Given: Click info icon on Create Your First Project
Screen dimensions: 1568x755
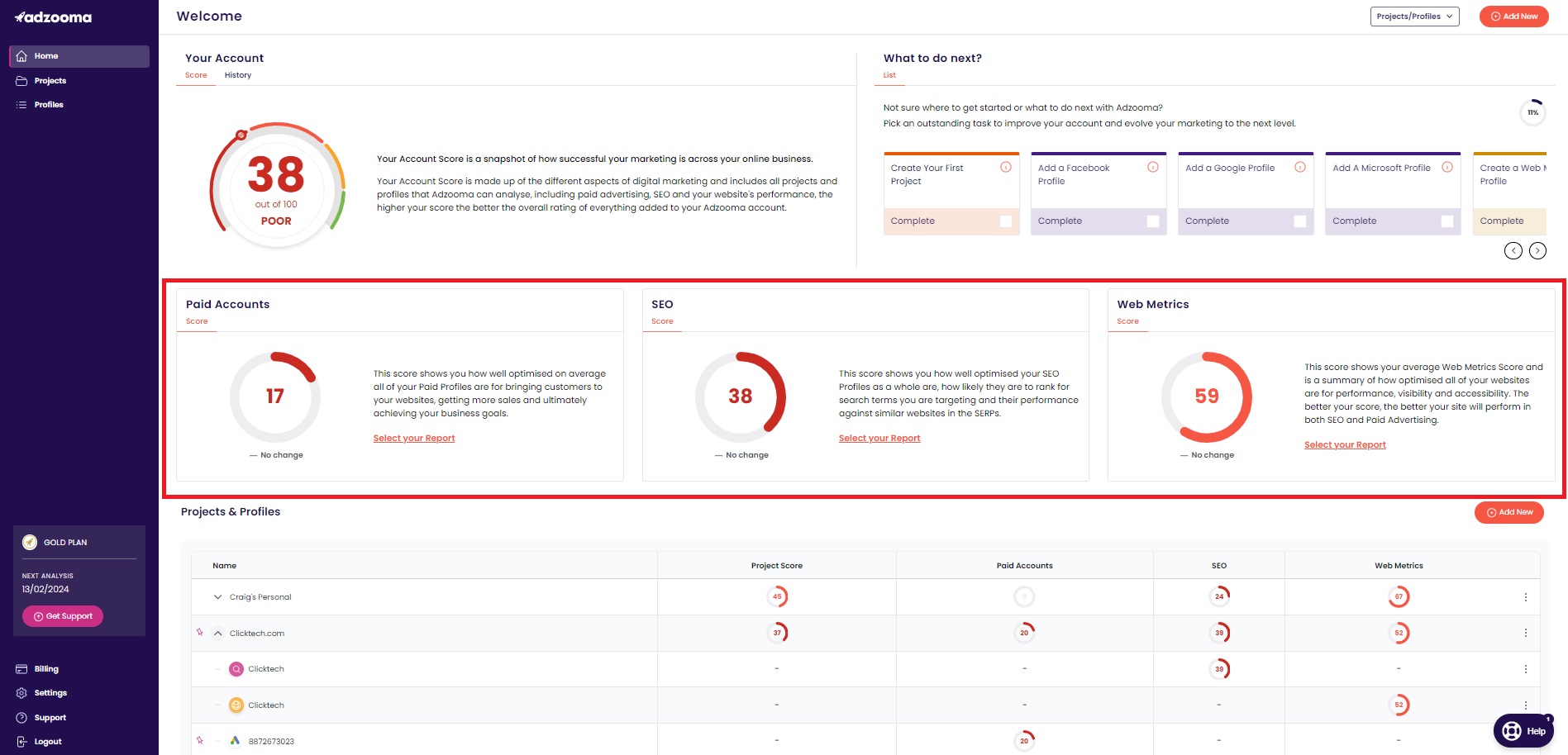Looking at the screenshot, I should (1006, 167).
